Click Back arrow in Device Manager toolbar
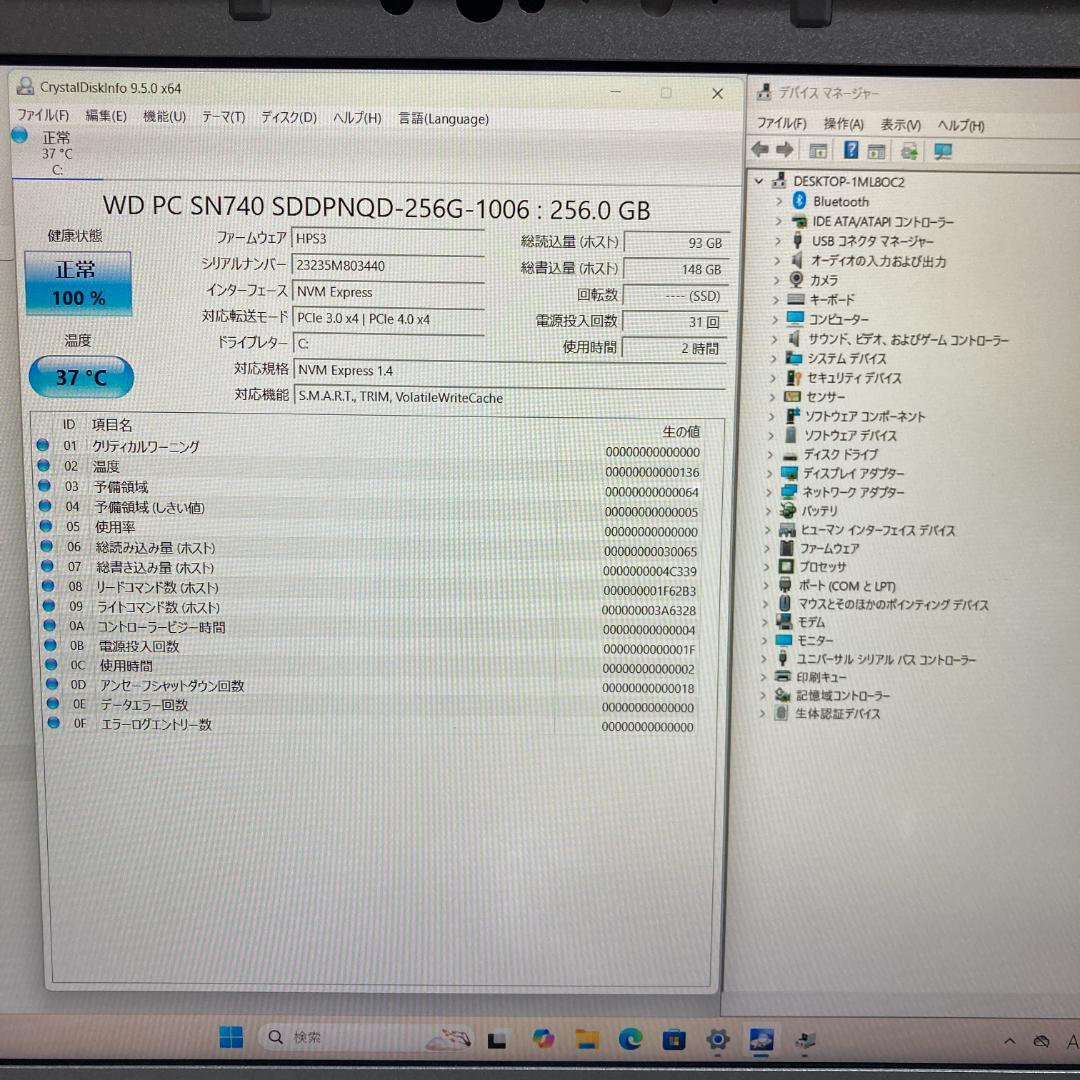 (760, 149)
